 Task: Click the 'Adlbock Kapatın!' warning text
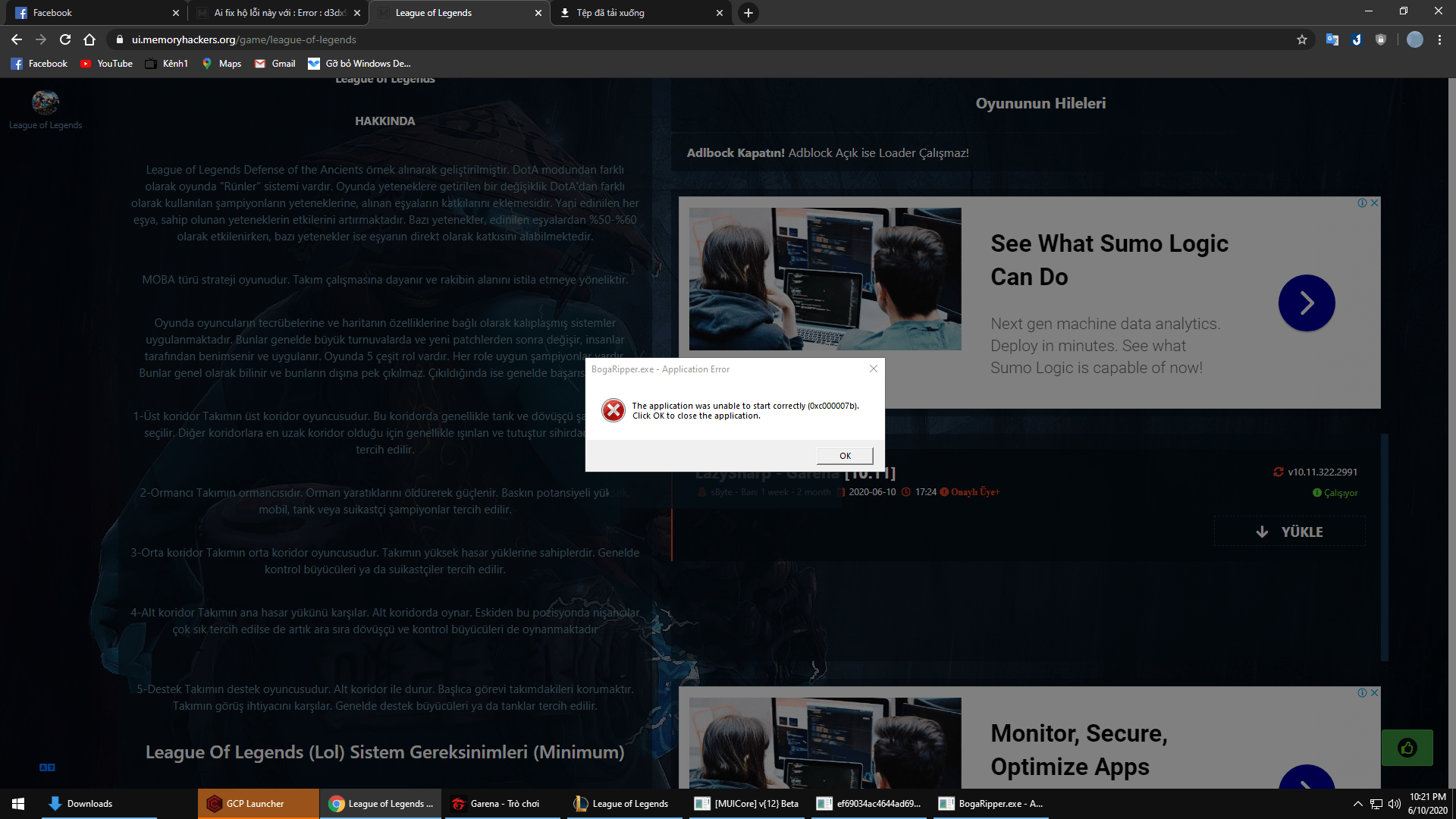(736, 153)
